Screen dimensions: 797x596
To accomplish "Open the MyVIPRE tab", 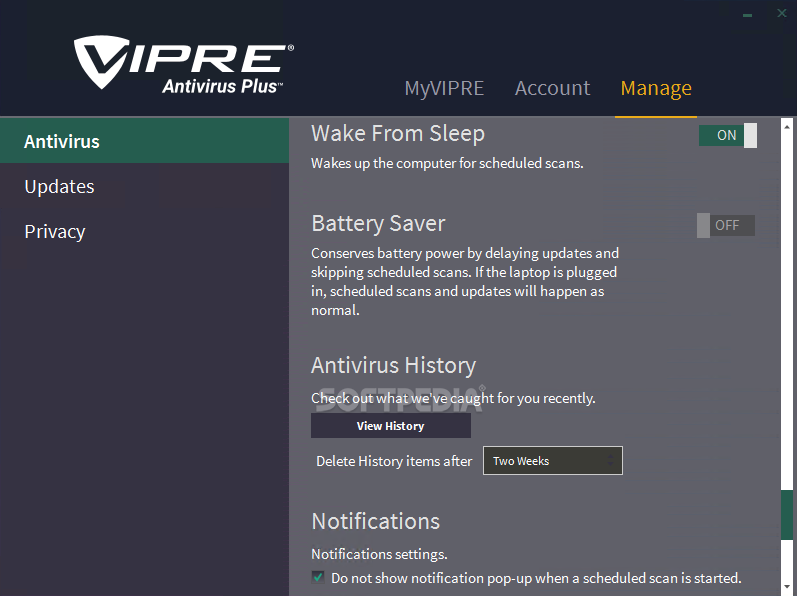I will tap(444, 88).
